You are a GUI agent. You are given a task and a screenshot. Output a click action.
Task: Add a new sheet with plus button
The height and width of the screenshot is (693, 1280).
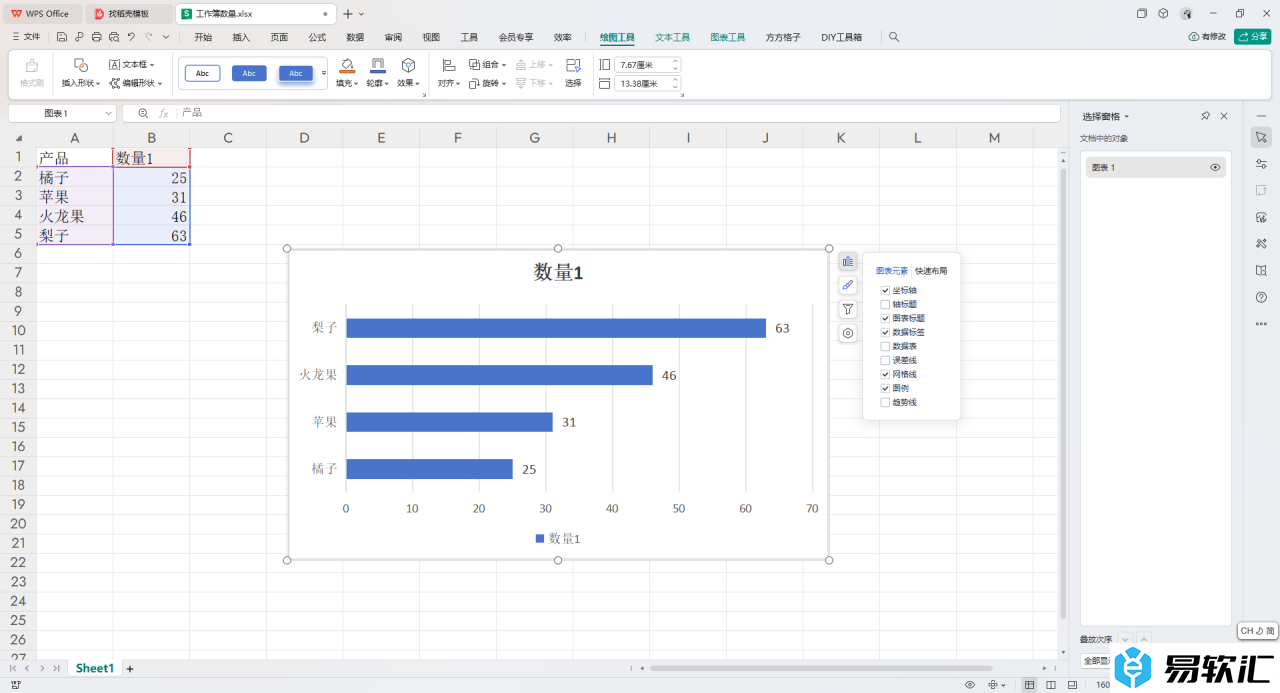[129, 668]
